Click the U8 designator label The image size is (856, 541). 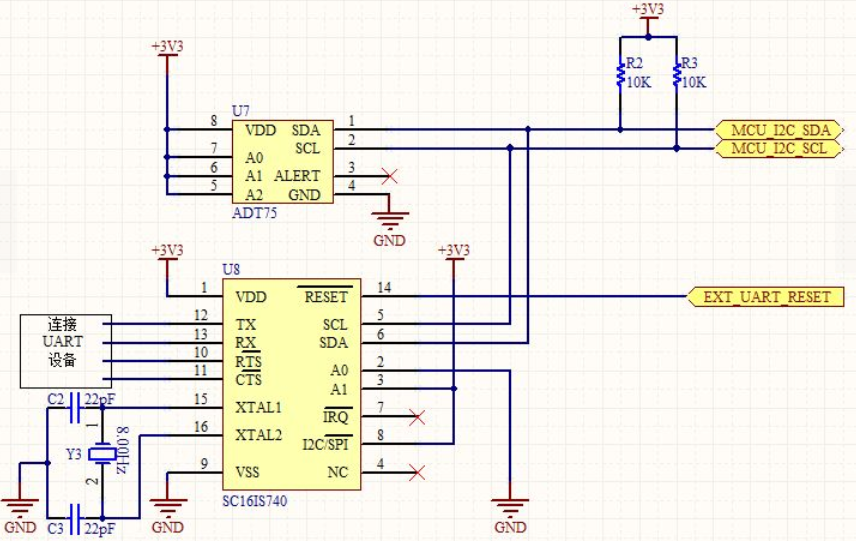click(x=231, y=269)
